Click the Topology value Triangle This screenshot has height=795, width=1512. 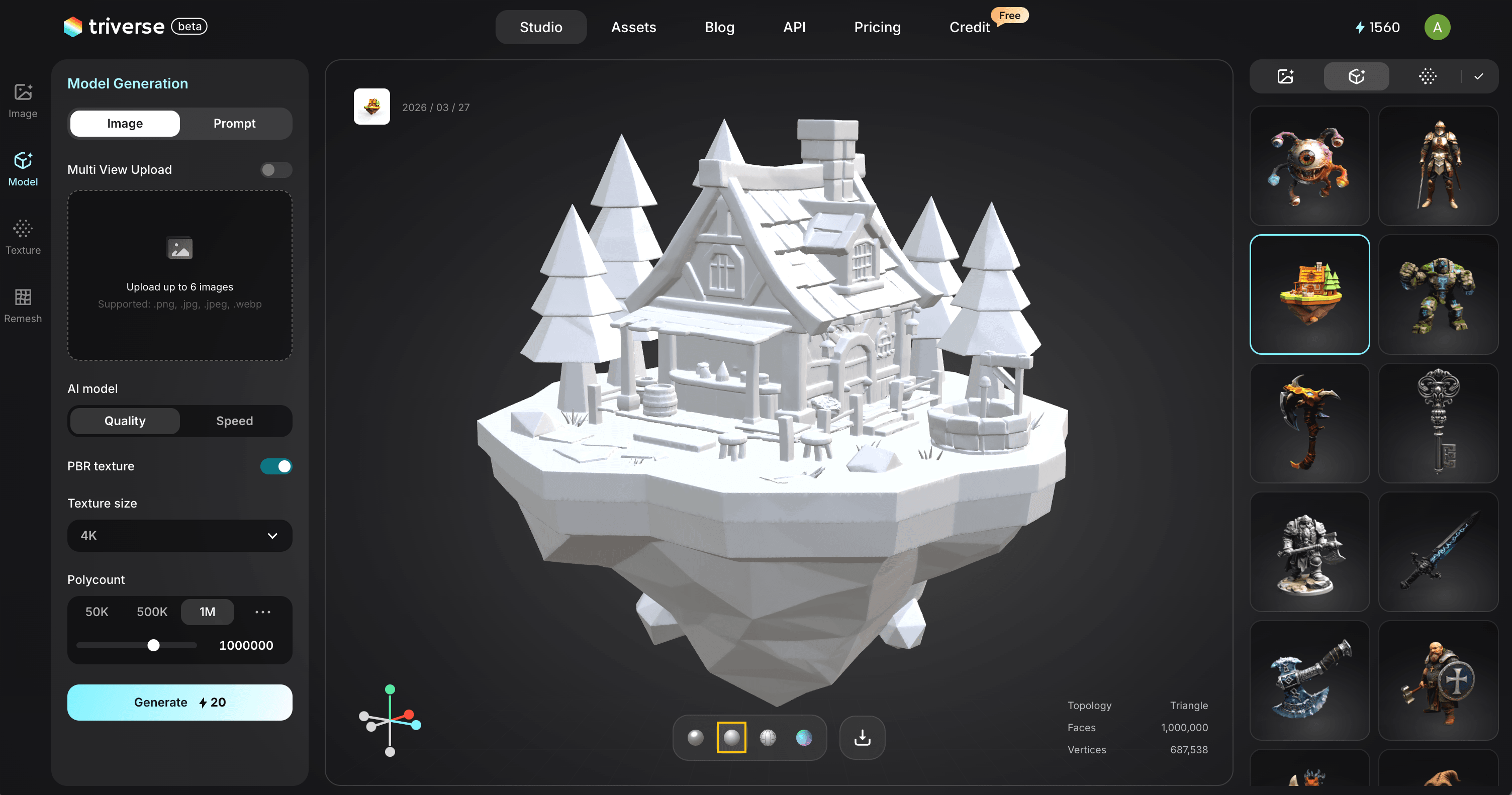click(x=1189, y=705)
